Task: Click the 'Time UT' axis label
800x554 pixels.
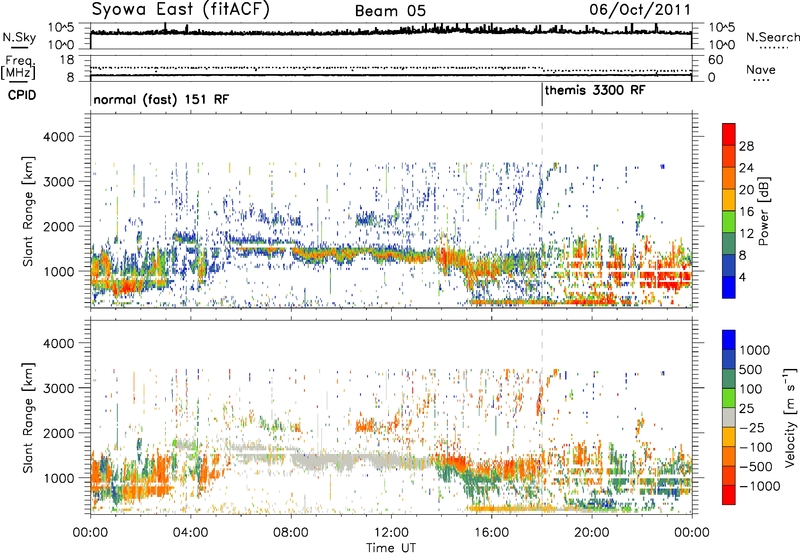Action: click(391, 548)
